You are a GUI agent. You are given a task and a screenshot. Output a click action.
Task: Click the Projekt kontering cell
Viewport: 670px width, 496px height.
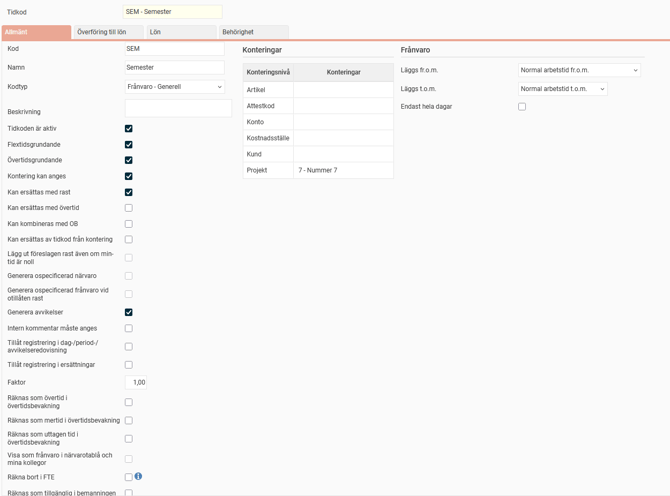click(x=343, y=171)
